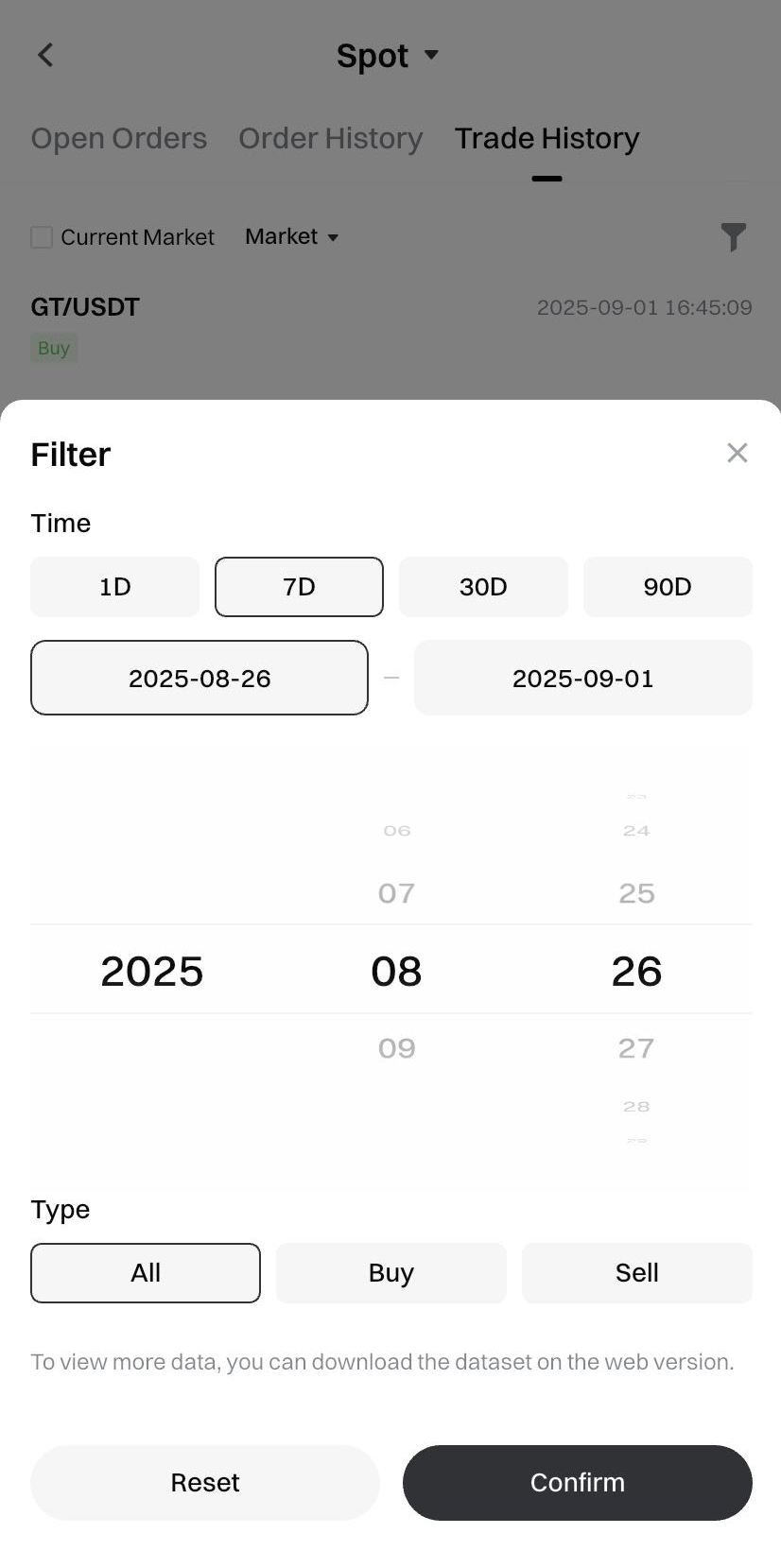Close the Filter panel with X
This screenshot has width=781, height=1568.
tap(738, 453)
